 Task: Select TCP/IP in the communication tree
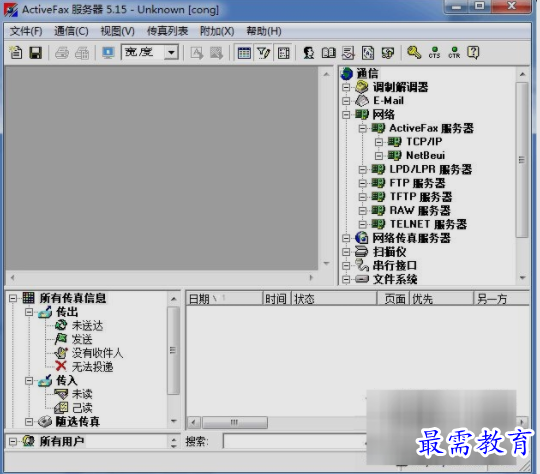[x=424, y=142]
